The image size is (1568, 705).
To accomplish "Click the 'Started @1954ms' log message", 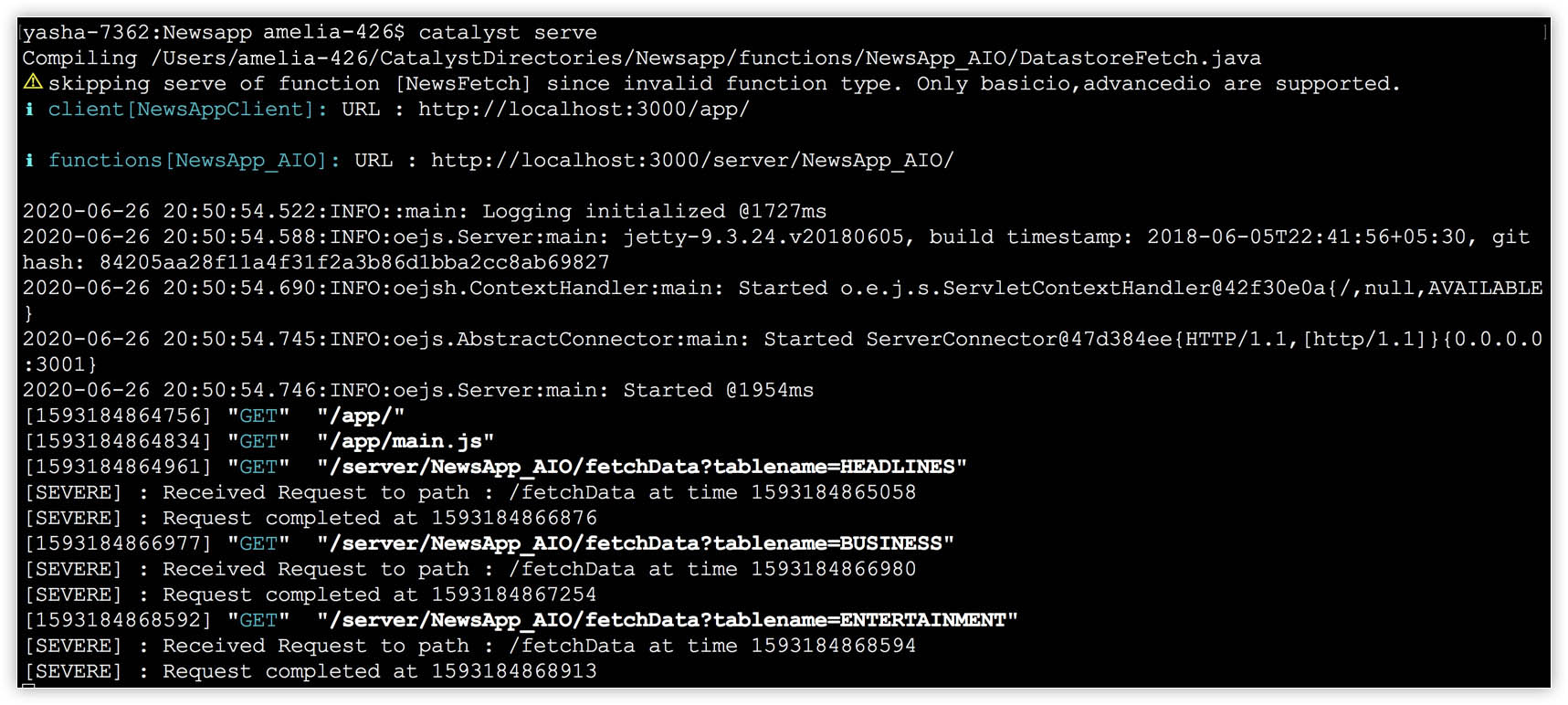I will 718,390.
